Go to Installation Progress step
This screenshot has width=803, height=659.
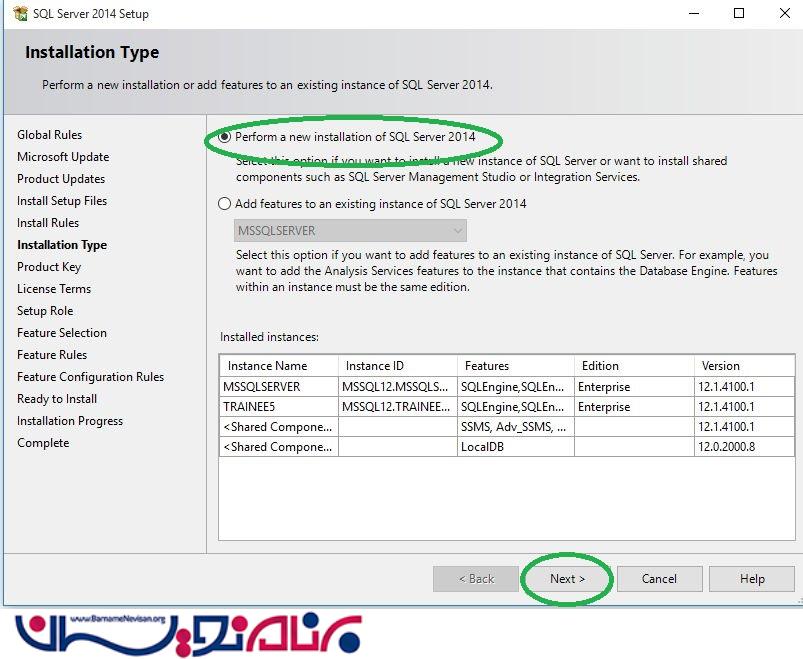pos(70,421)
